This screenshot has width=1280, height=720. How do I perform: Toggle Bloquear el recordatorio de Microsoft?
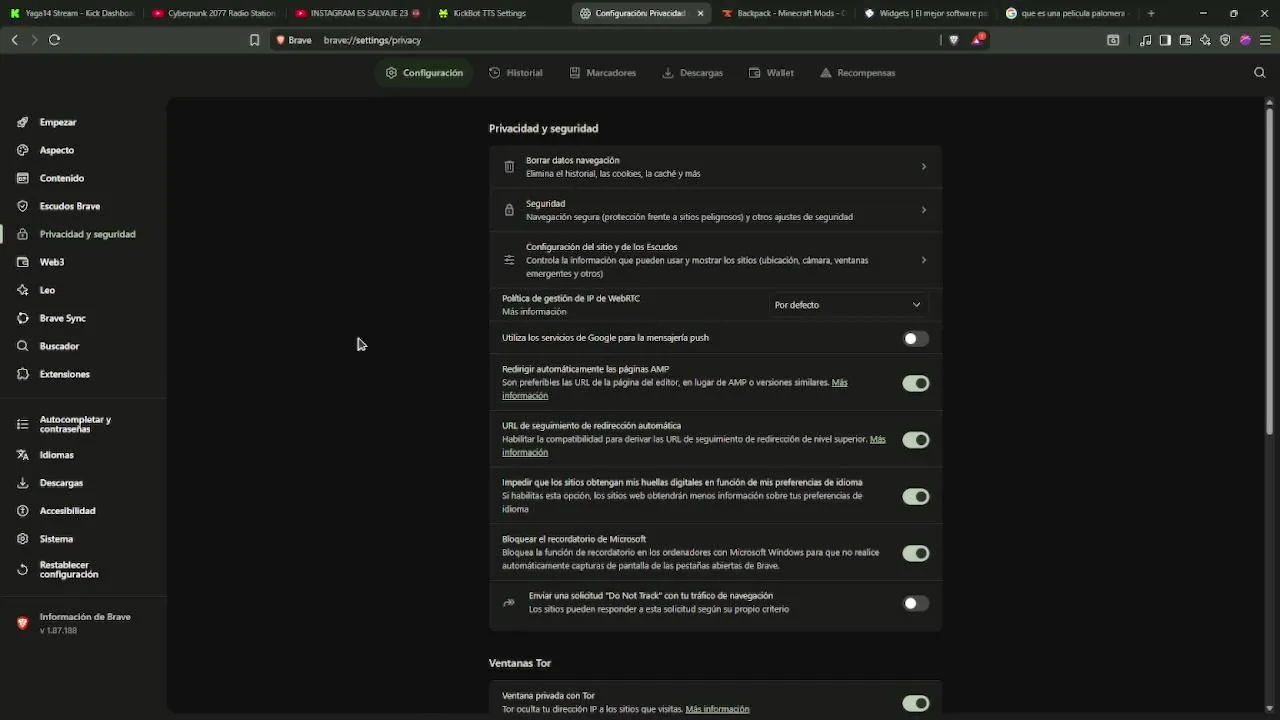click(915, 553)
